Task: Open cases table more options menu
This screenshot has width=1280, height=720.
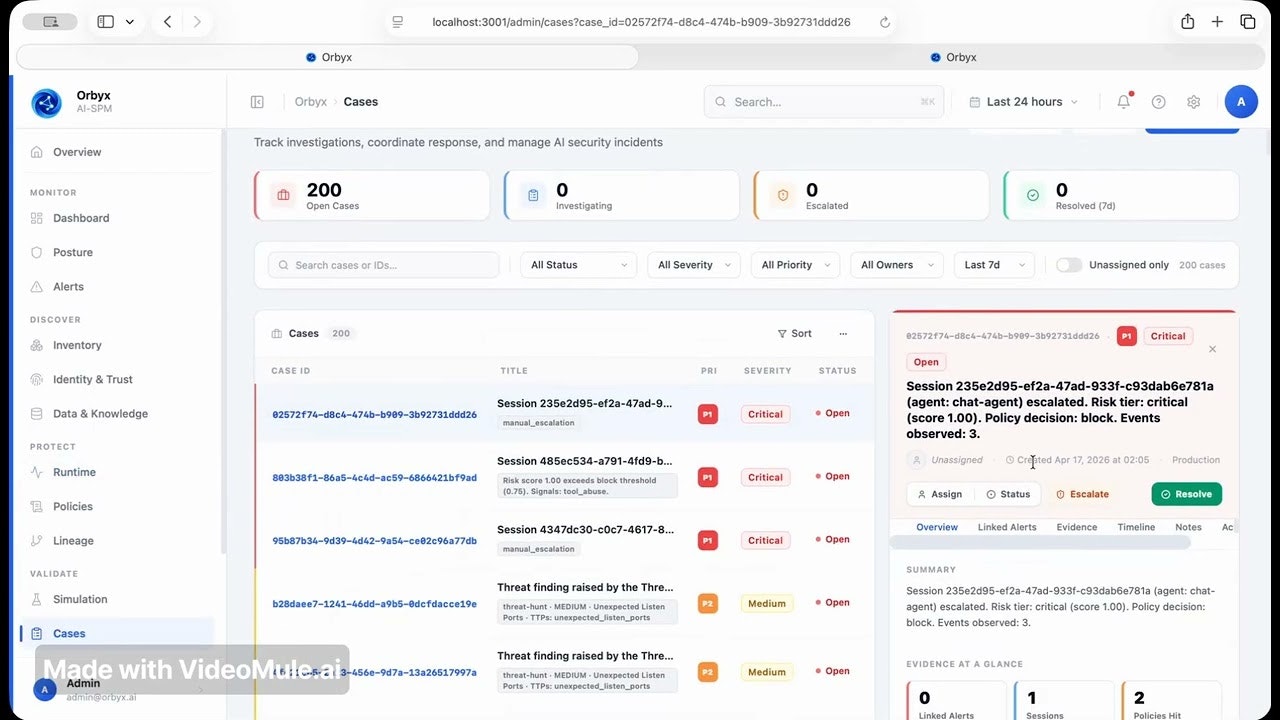Action: 843,334
